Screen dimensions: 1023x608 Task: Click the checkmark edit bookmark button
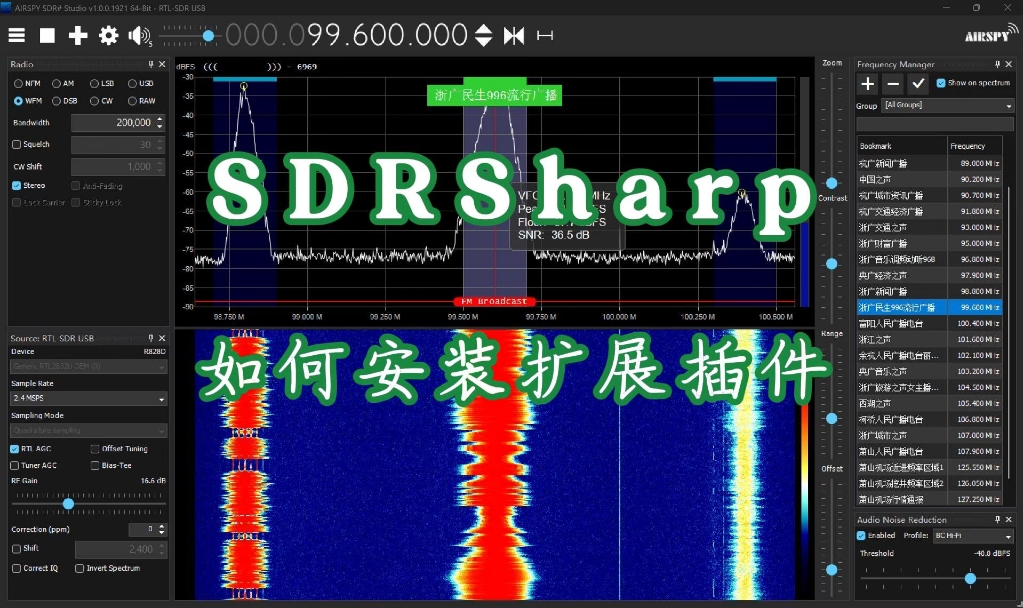point(918,84)
